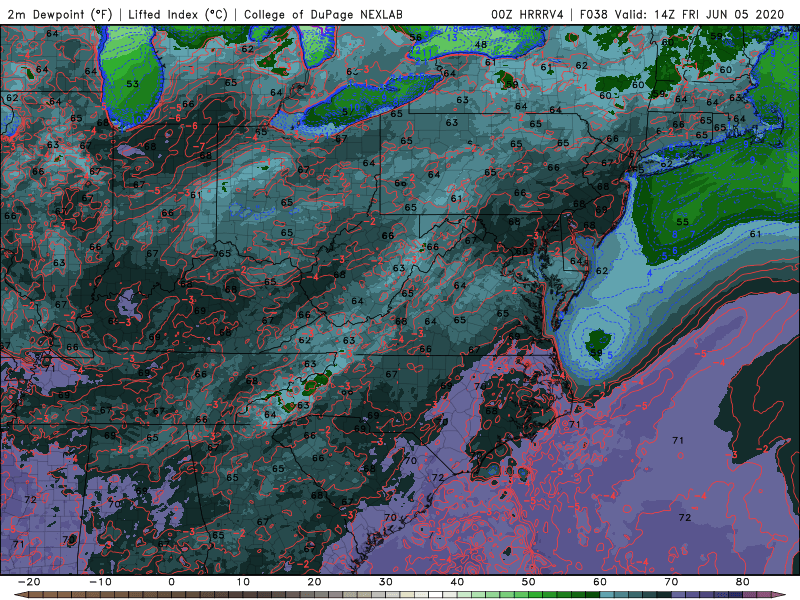The width and height of the screenshot is (800, 600).
Task: Click the 80 tick label on the color scale
Action: pyautogui.click(x=743, y=582)
